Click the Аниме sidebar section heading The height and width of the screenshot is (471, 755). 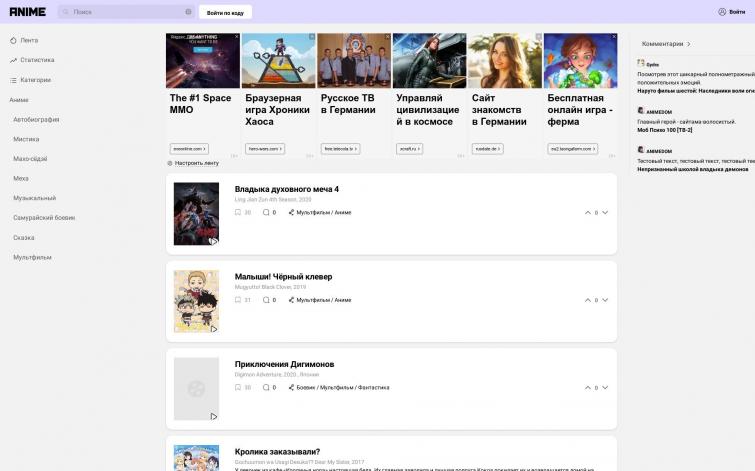point(19,100)
